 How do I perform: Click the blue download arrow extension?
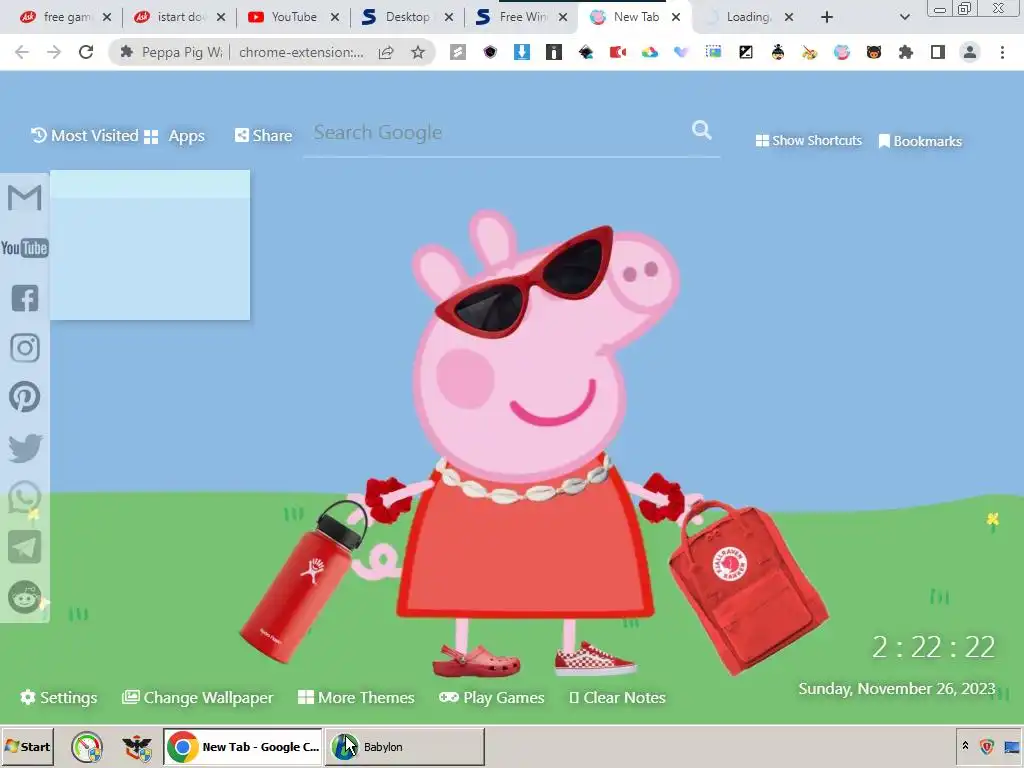coord(522,52)
